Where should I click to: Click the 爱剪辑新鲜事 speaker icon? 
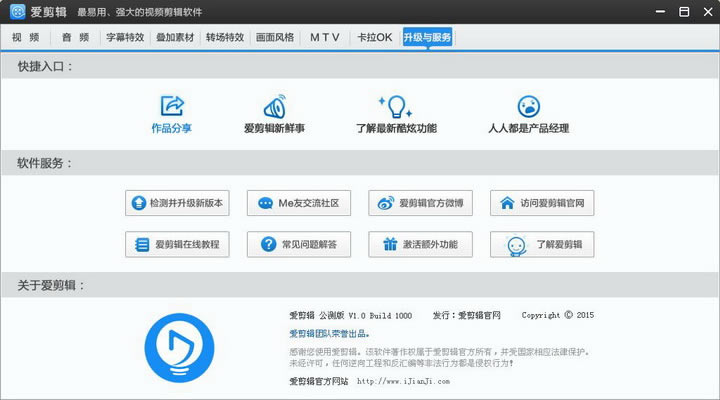click(275, 106)
